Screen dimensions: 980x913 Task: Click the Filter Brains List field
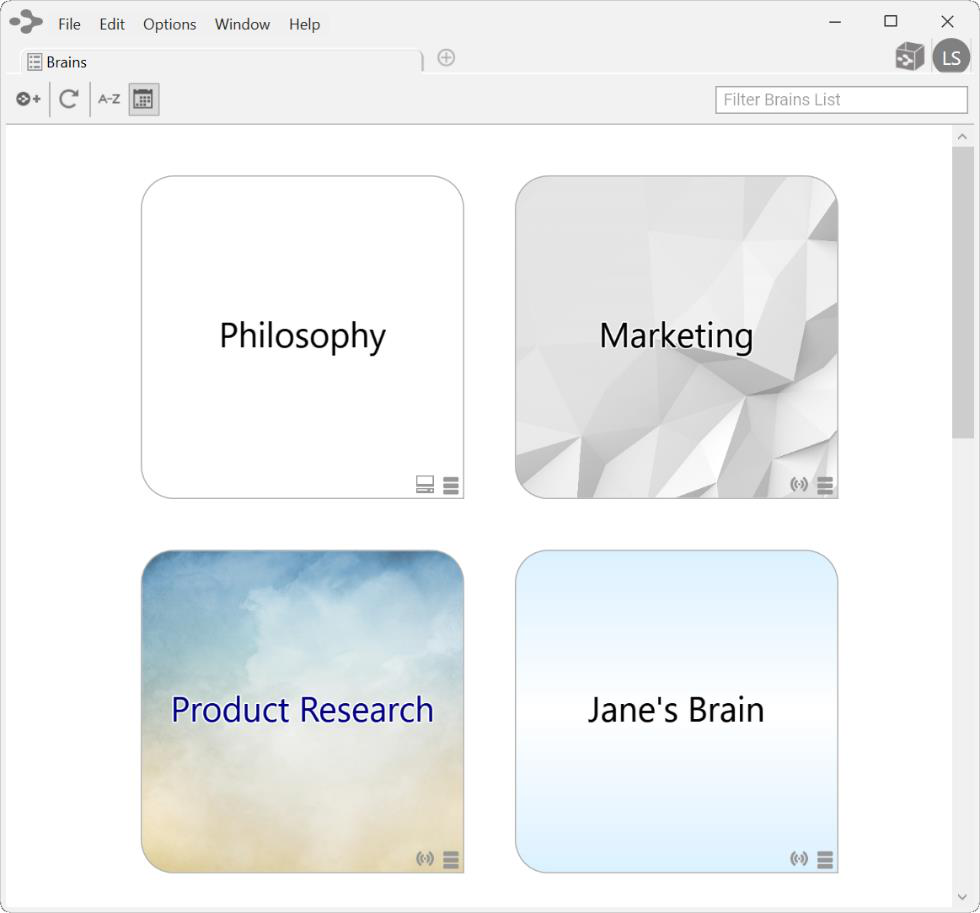841,100
